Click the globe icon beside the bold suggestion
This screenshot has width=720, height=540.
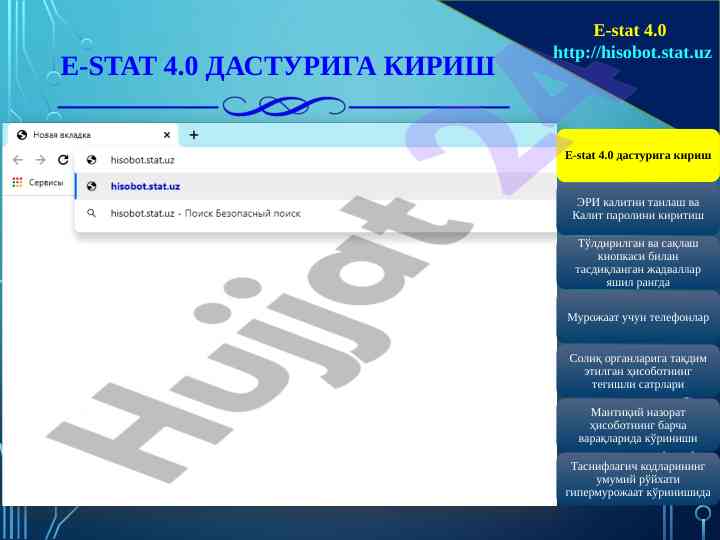[x=91, y=186]
